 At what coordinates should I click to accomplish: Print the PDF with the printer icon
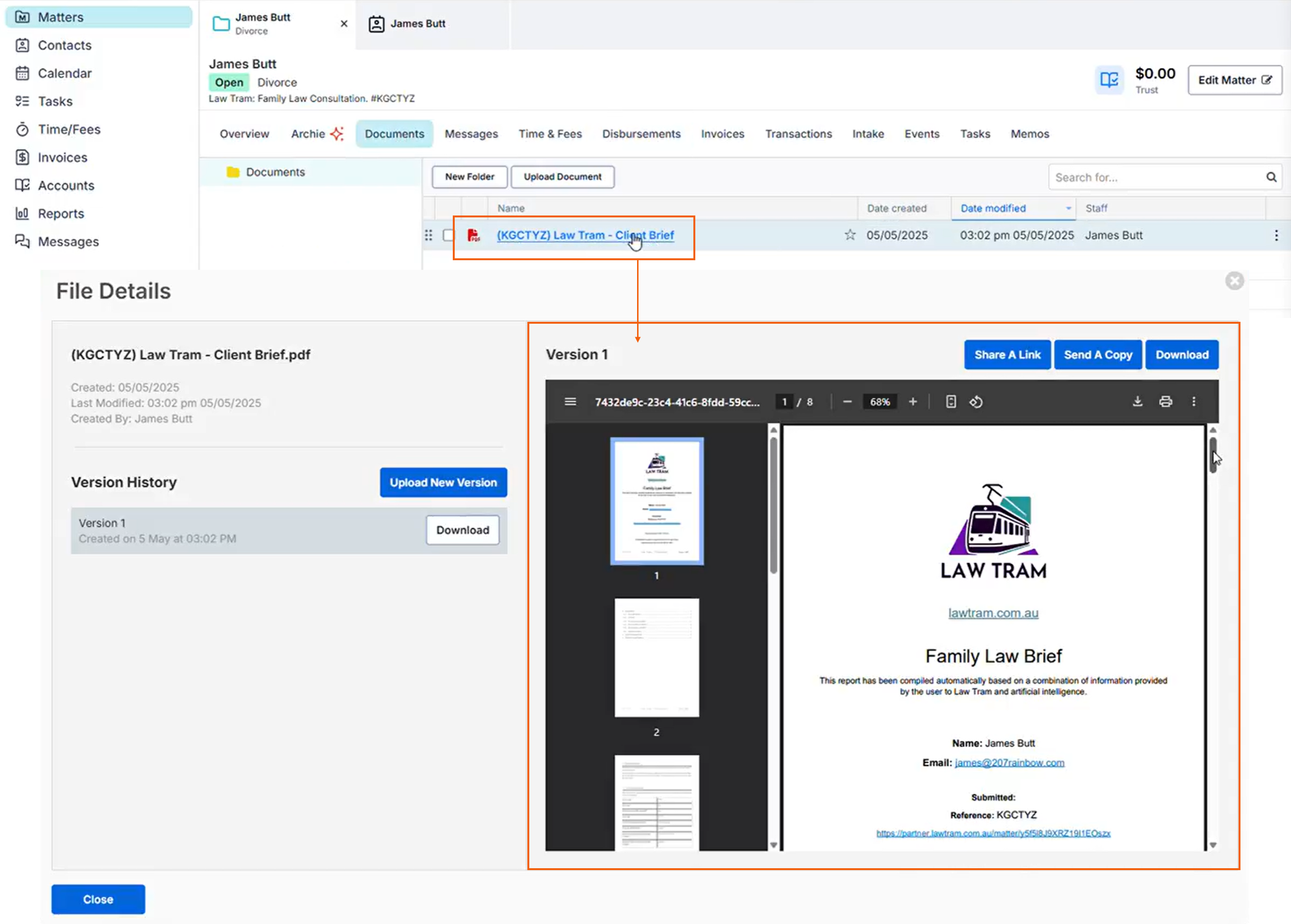(x=1165, y=402)
